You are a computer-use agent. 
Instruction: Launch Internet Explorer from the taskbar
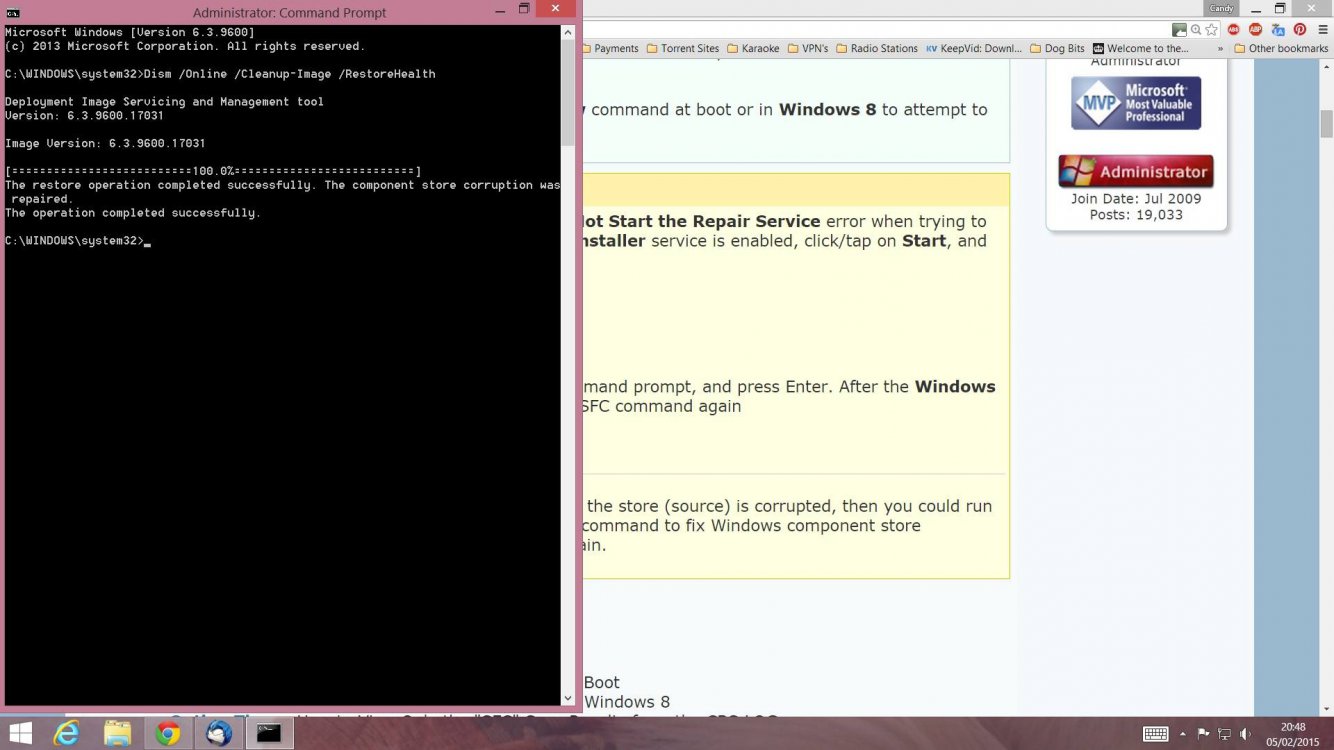click(67, 733)
